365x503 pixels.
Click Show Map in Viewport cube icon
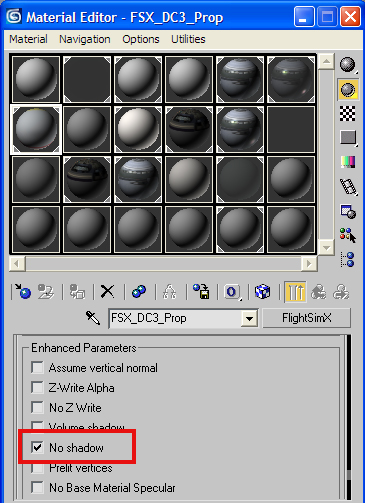263,292
